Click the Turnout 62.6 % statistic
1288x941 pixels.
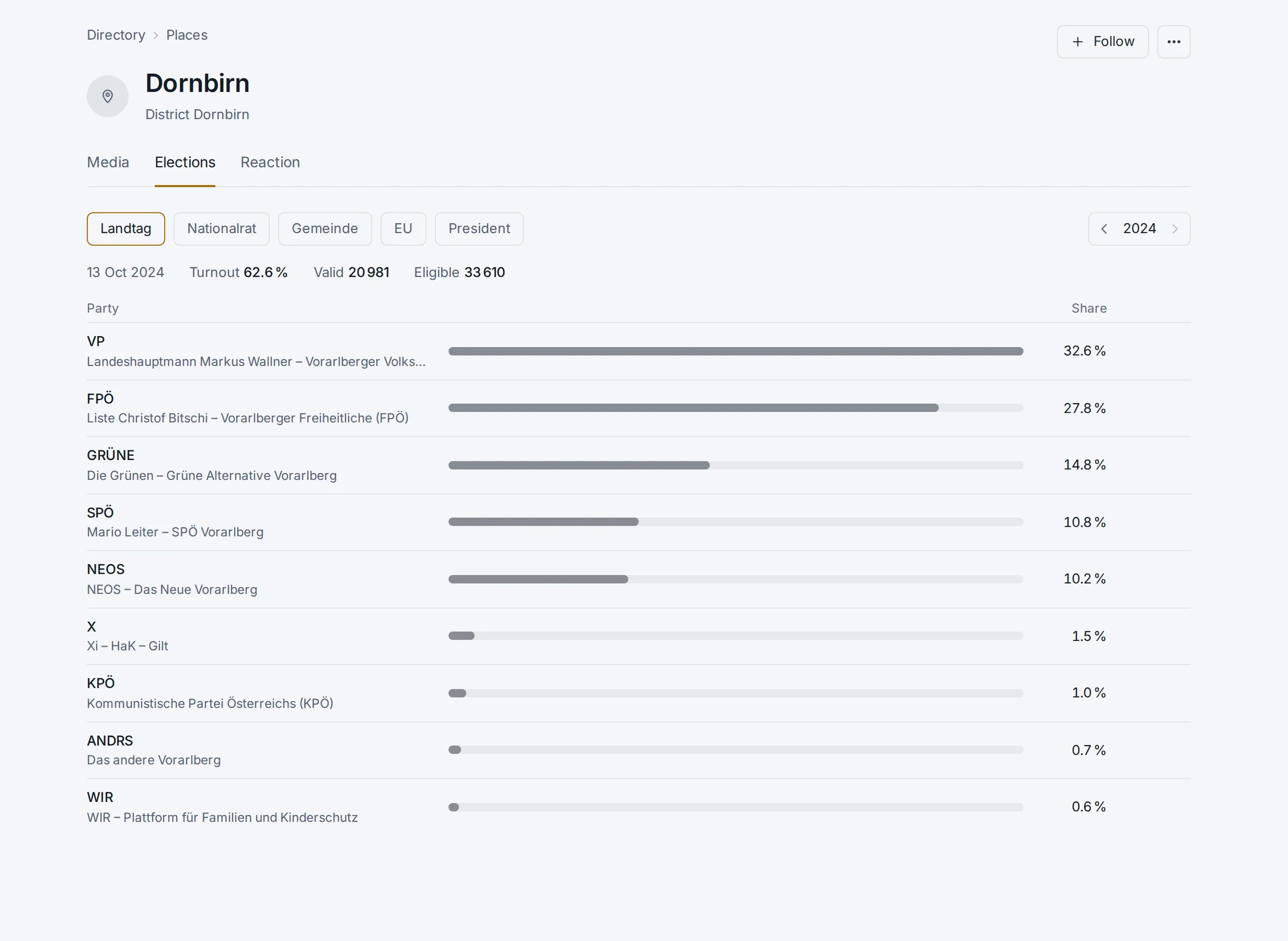(x=239, y=272)
